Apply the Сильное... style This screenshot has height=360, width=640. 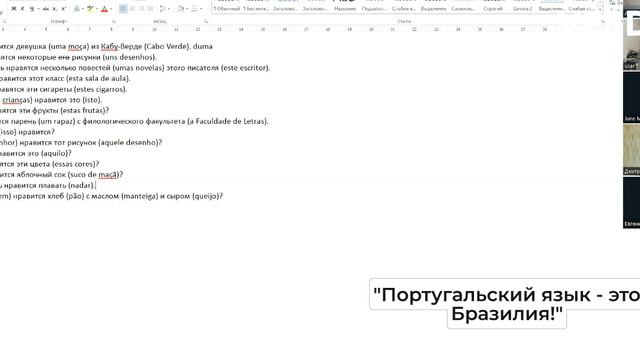pyautogui.click(x=463, y=6)
